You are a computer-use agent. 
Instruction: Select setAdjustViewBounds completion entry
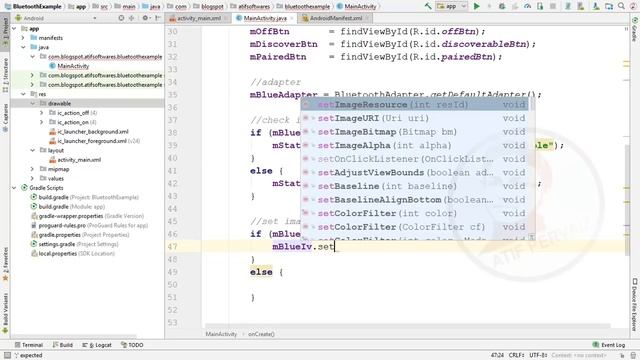tap(415, 173)
